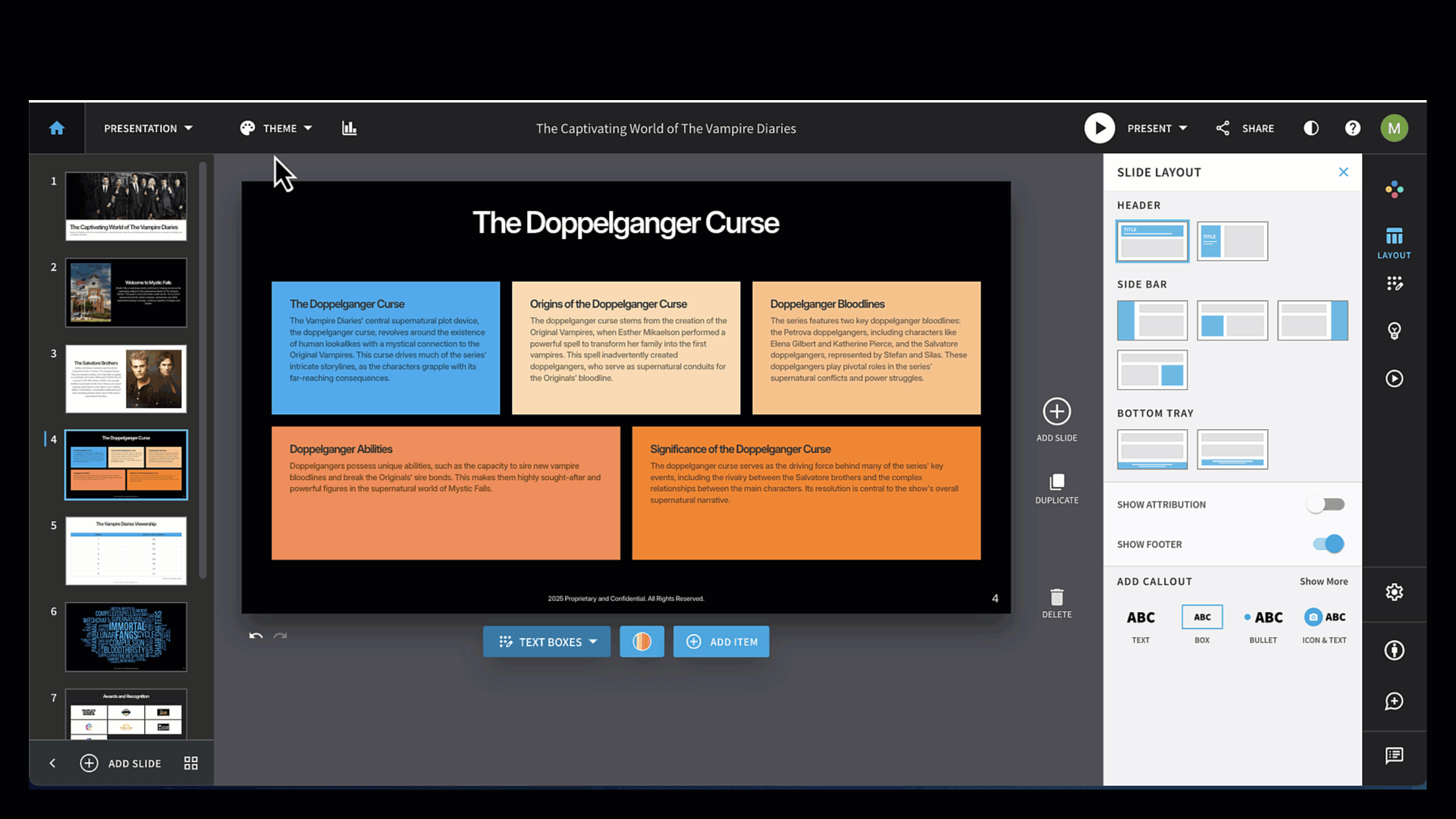Click the ADD ITEM button
This screenshot has width=1456, height=819.
[721, 642]
